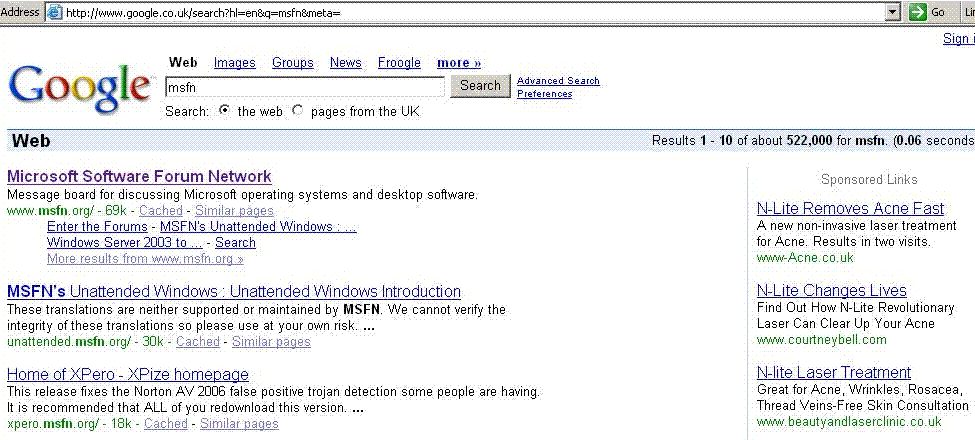The height and width of the screenshot is (440, 975).
Task: Open Similar pages for unattended.msfn.org
Action: (x=271, y=342)
